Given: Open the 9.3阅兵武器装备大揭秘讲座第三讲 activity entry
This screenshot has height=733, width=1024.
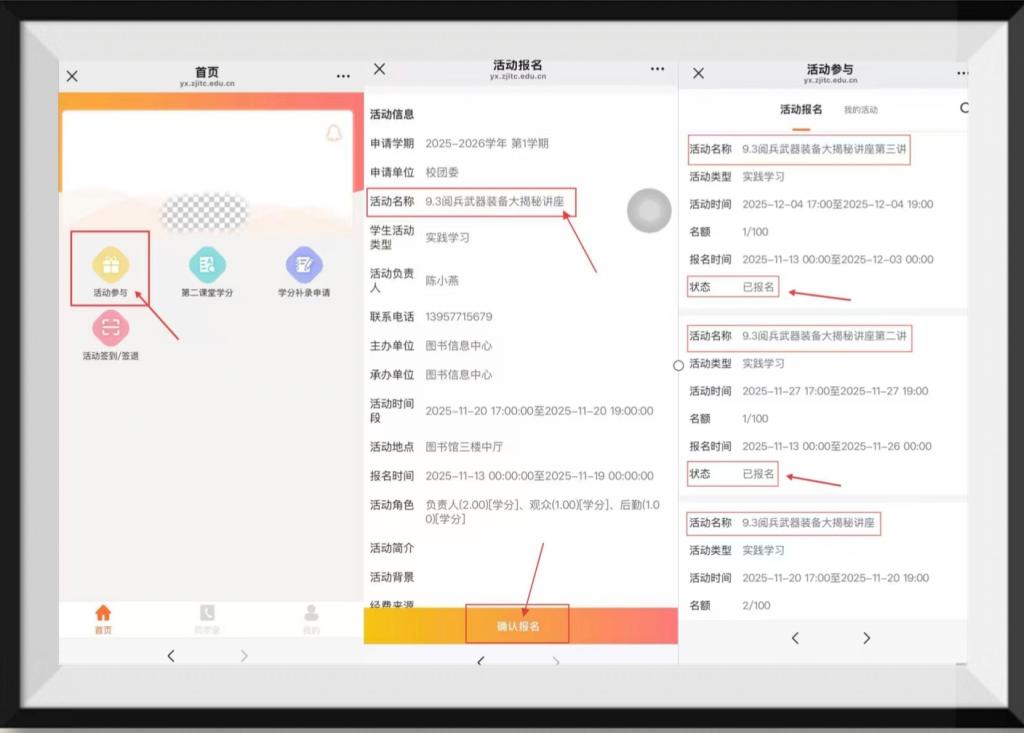Looking at the screenshot, I should point(825,149).
